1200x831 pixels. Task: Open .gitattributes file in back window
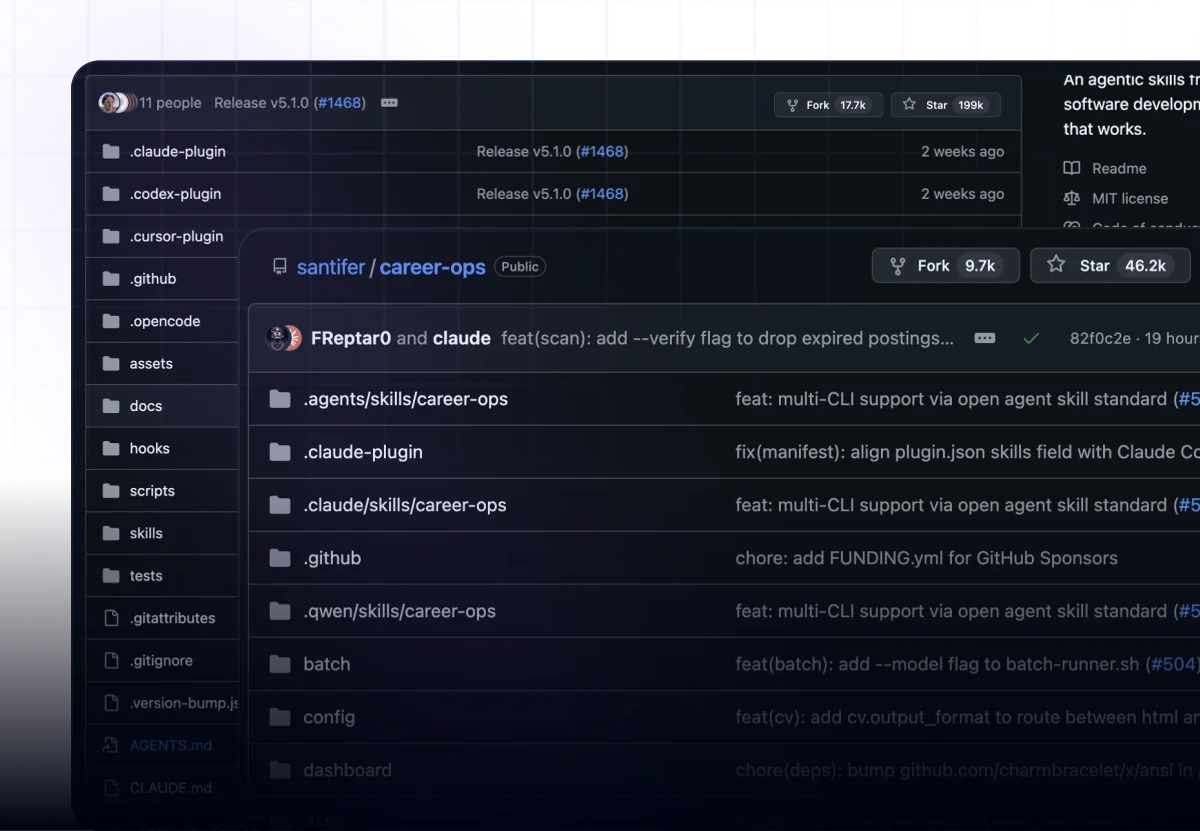coord(172,618)
